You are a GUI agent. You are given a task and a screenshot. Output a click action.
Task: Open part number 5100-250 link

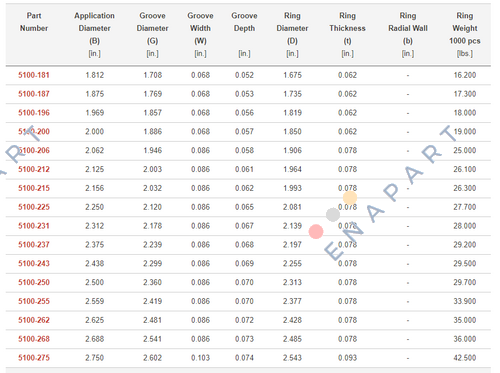pos(34,282)
